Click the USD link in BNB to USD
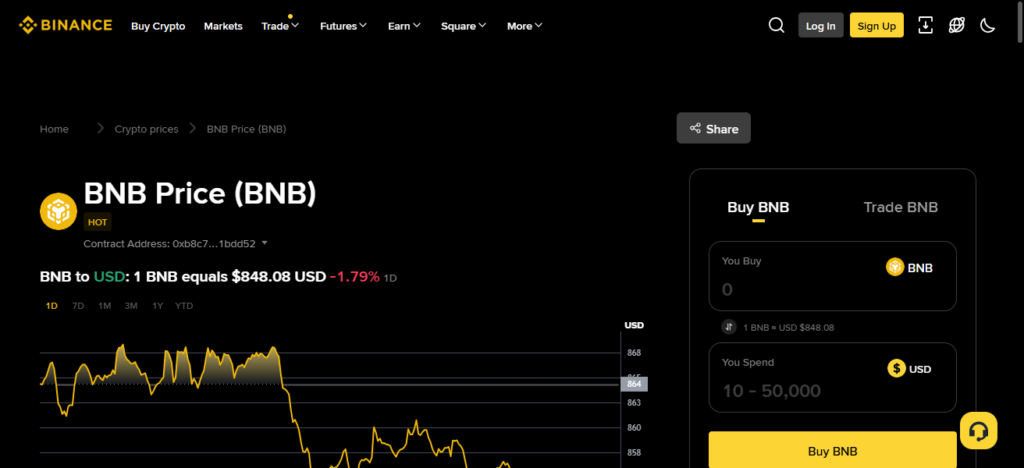The image size is (1024, 468). click(x=108, y=277)
